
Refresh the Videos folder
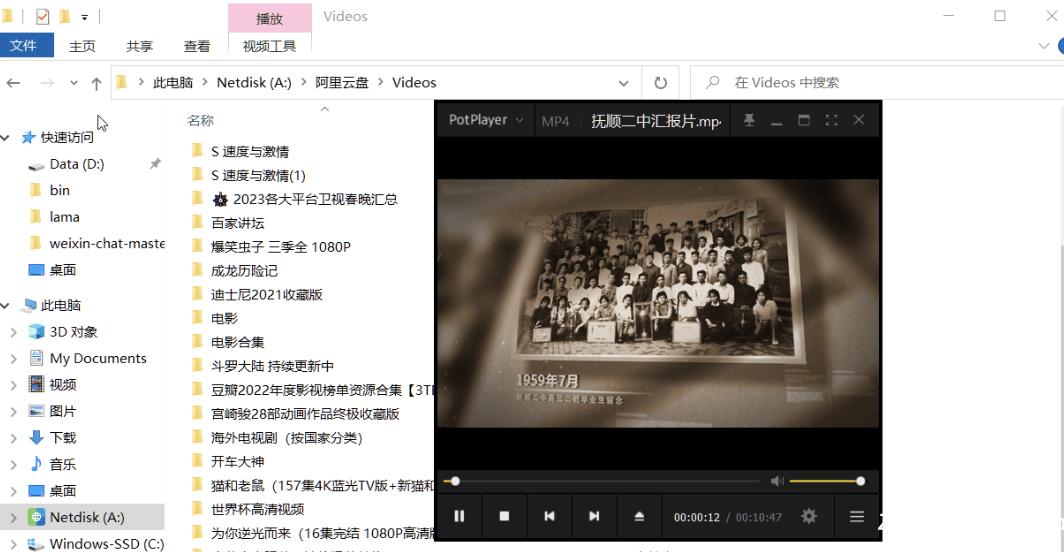tap(660, 83)
